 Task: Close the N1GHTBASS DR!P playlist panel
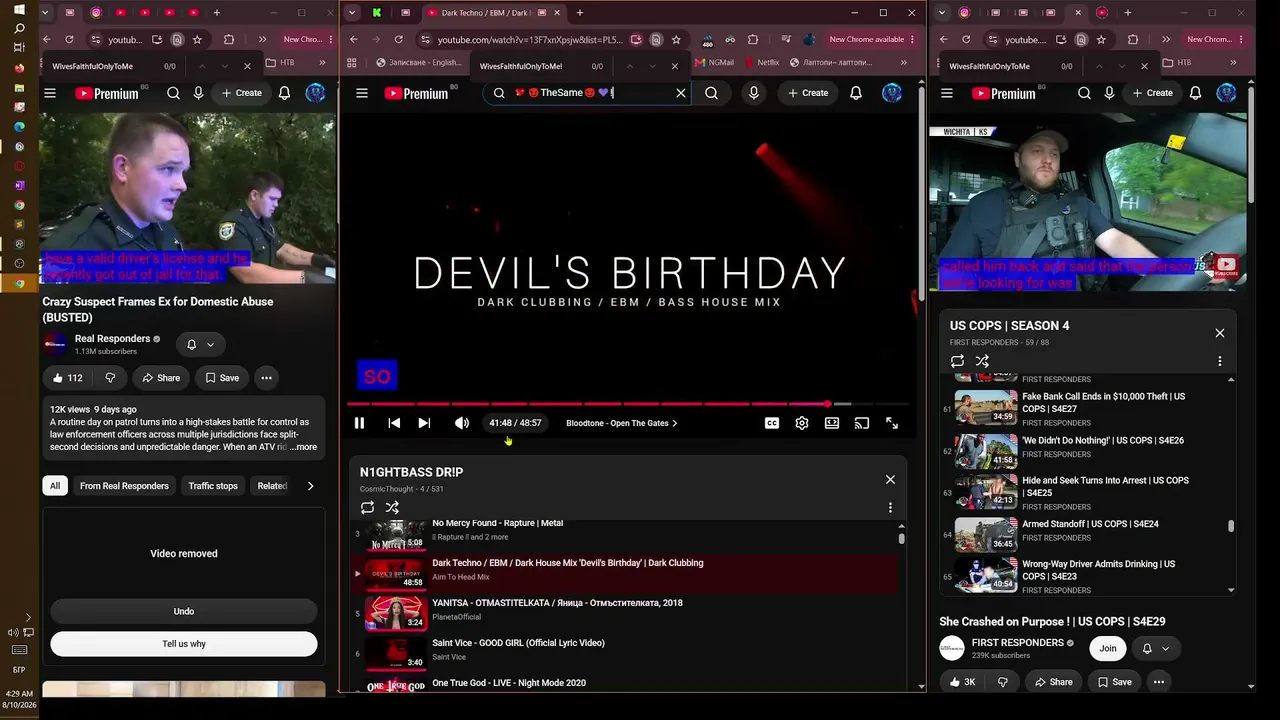890,479
